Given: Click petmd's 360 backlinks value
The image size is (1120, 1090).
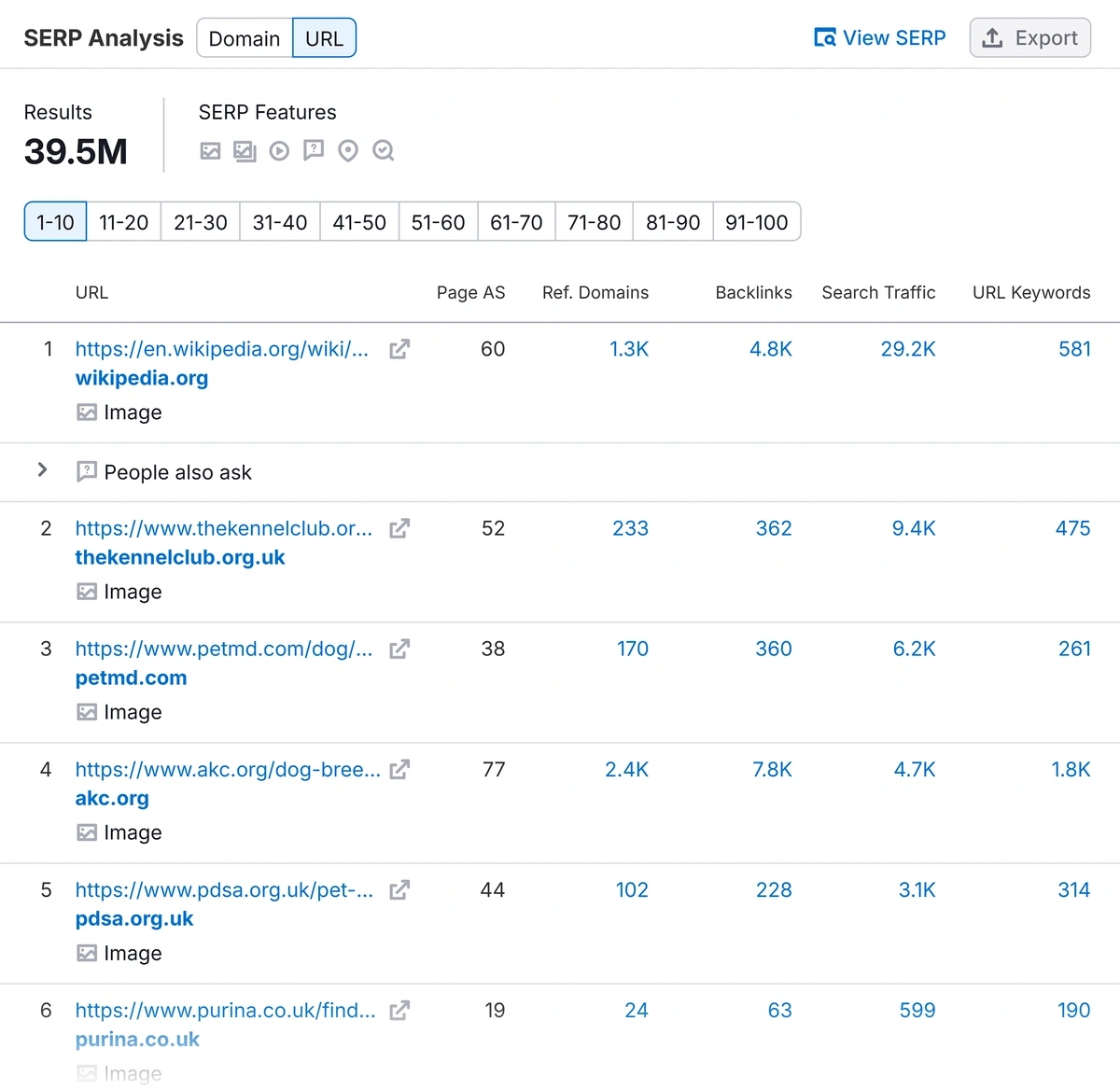Looking at the screenshot, I should [x=774, y=649].
